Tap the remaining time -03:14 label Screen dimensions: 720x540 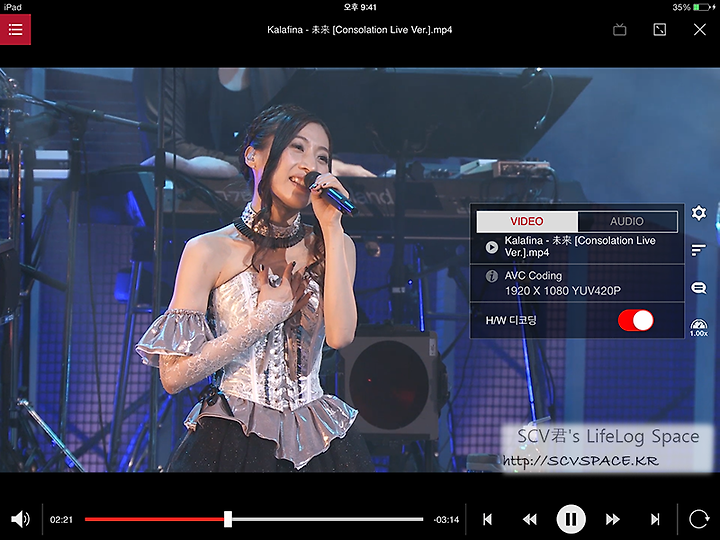coord(446,520)
